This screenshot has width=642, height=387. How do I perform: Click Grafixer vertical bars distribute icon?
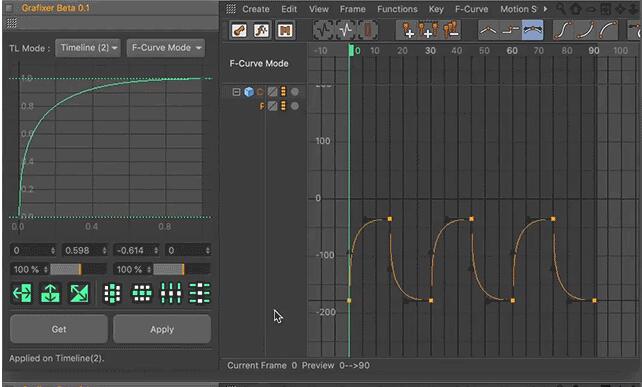pyautogui.click(x=171, y=293)
